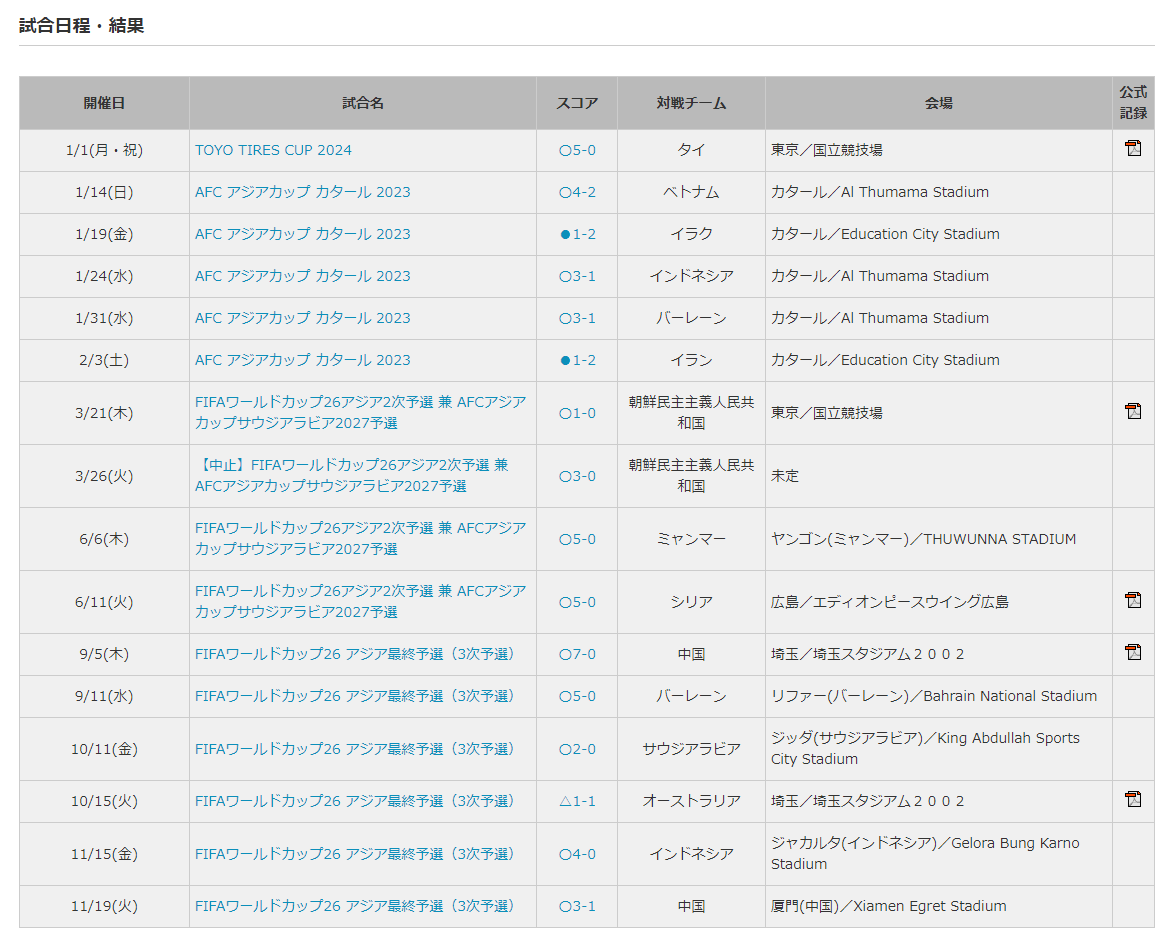
Task: Open final qualifier link for 10/11 match
Action: (355, 749)
